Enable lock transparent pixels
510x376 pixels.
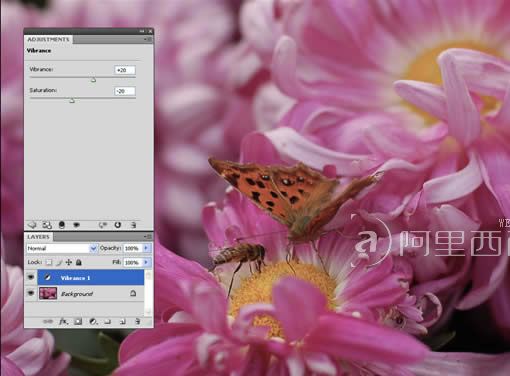[x=49, y=262]
